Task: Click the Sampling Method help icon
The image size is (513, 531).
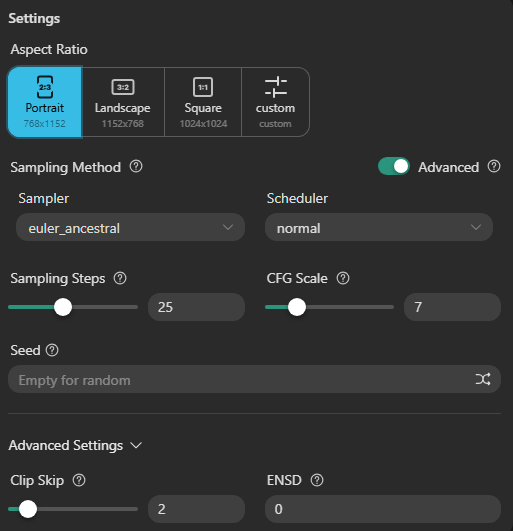Action: [x=136, y=167]
